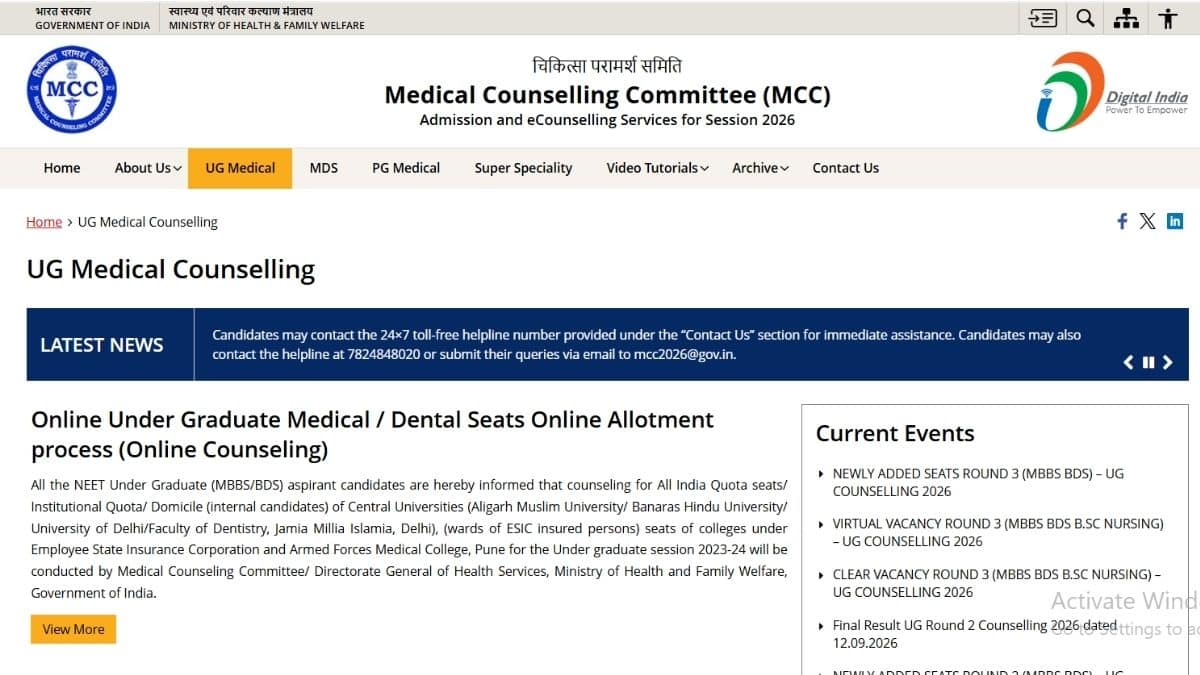Expand the Video Tutorials dropdown

click(657, 168)
